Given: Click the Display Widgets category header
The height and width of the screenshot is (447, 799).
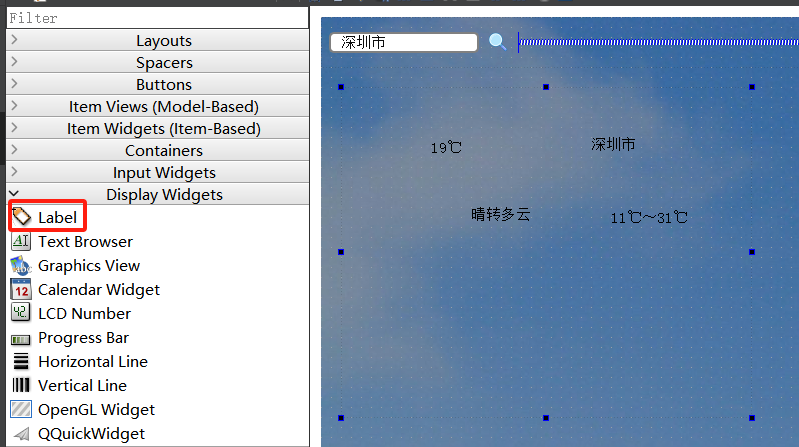Looking at the screenshot, I should (x=157, y=193).
